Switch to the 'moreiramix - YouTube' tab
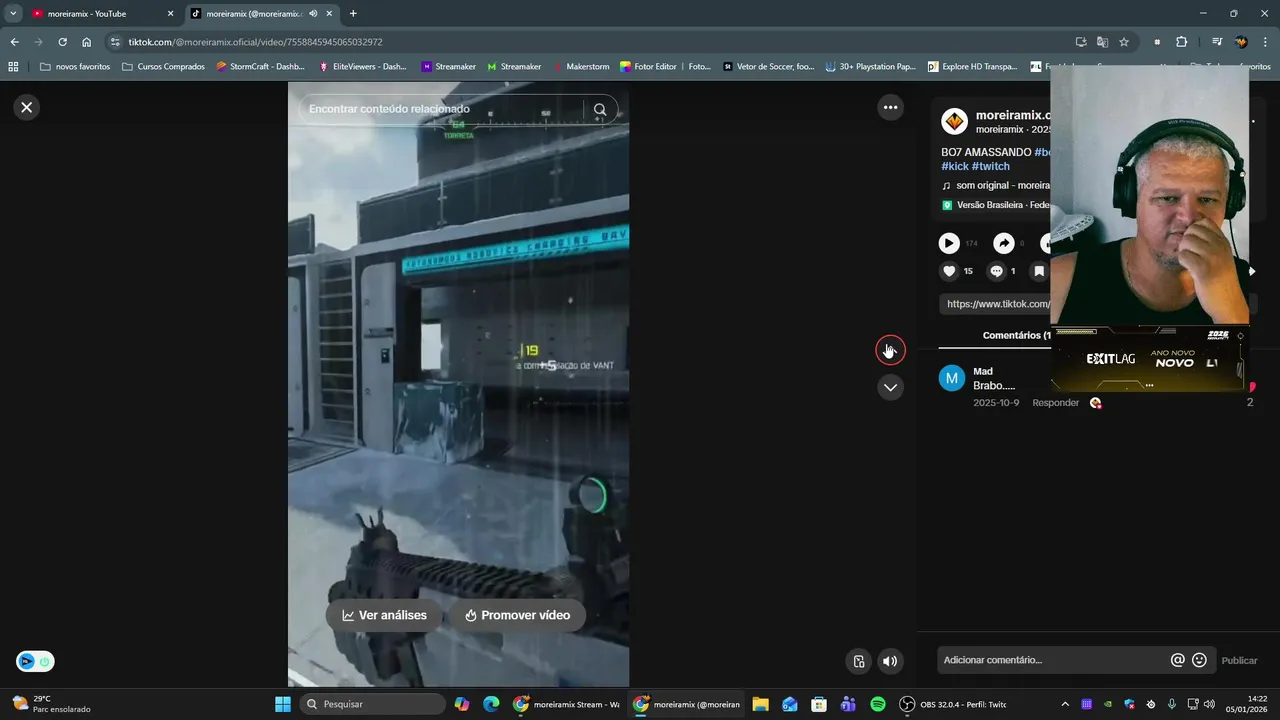 (x=100, y=14)
